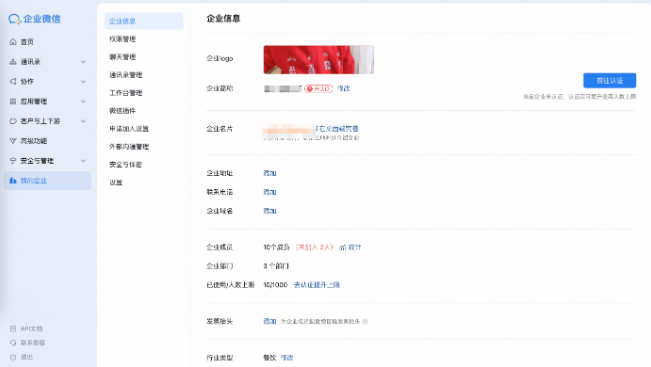
Task: Select 我的企业 in the sidebar
Action: point(47,181)
